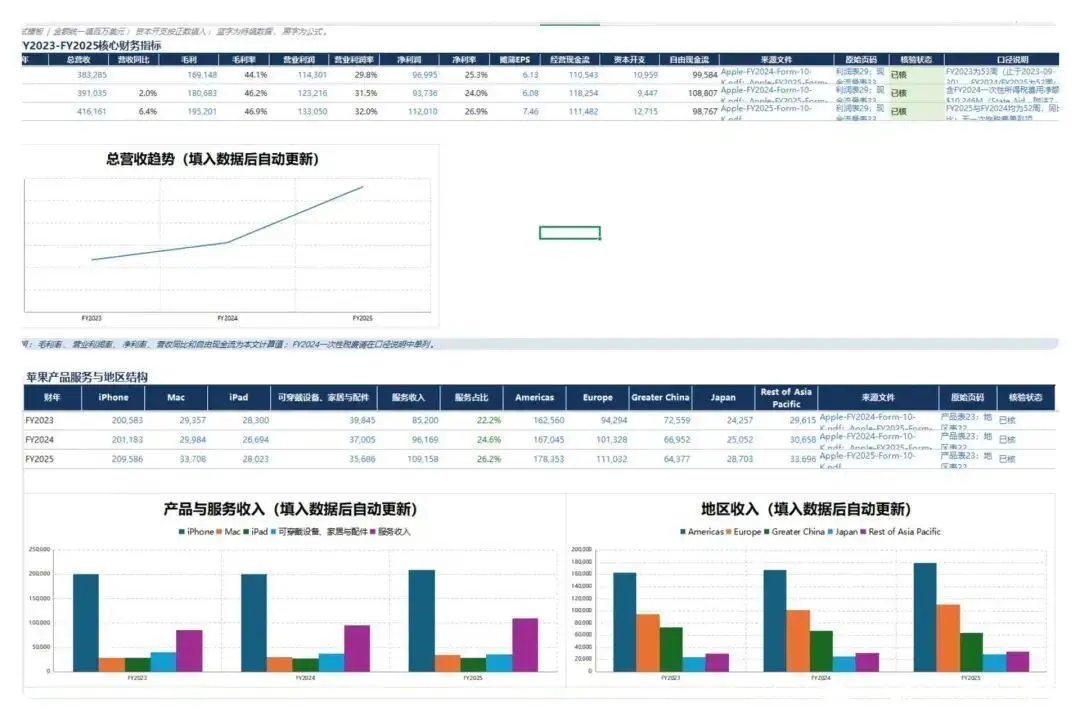The width and height of the screenshot is (1080, 720).
Task: Click the Rest of Asia Pacific table header
Action: [786, 398]
